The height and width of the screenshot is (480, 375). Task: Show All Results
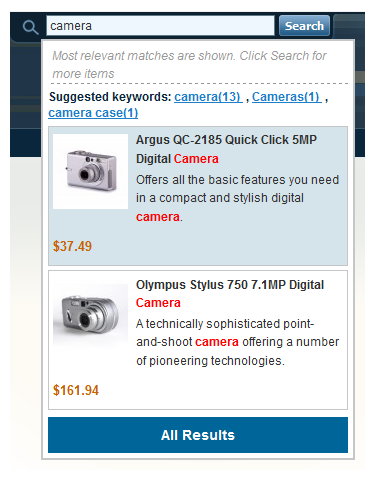tap(198, 435)
